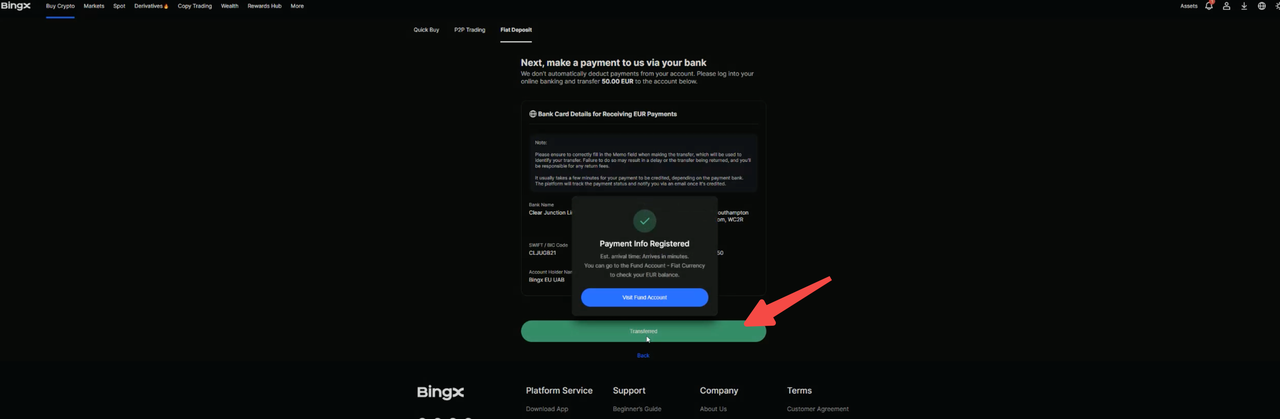The height and width of the screenshot is (419, 1280).
Task: Open Assets in the top bar
Action: tap(1188, 6)
